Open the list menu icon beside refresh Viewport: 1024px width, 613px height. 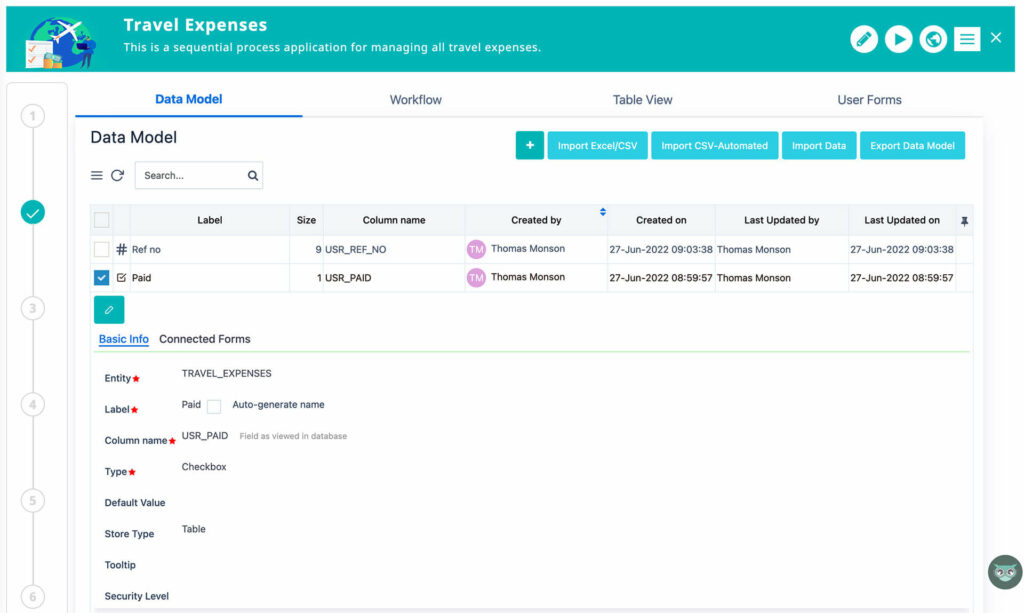[x=97, y=175]
